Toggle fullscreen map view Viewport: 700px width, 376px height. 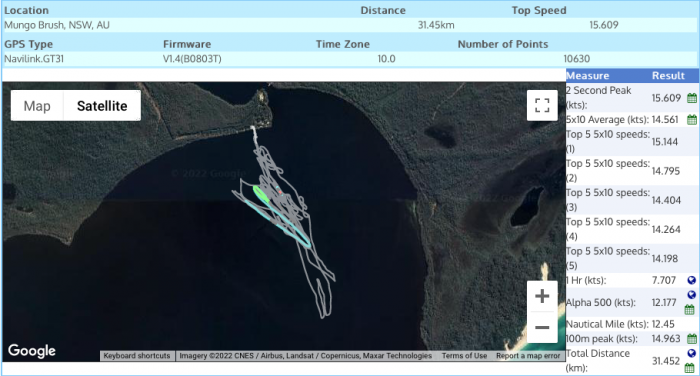(542, 105)
